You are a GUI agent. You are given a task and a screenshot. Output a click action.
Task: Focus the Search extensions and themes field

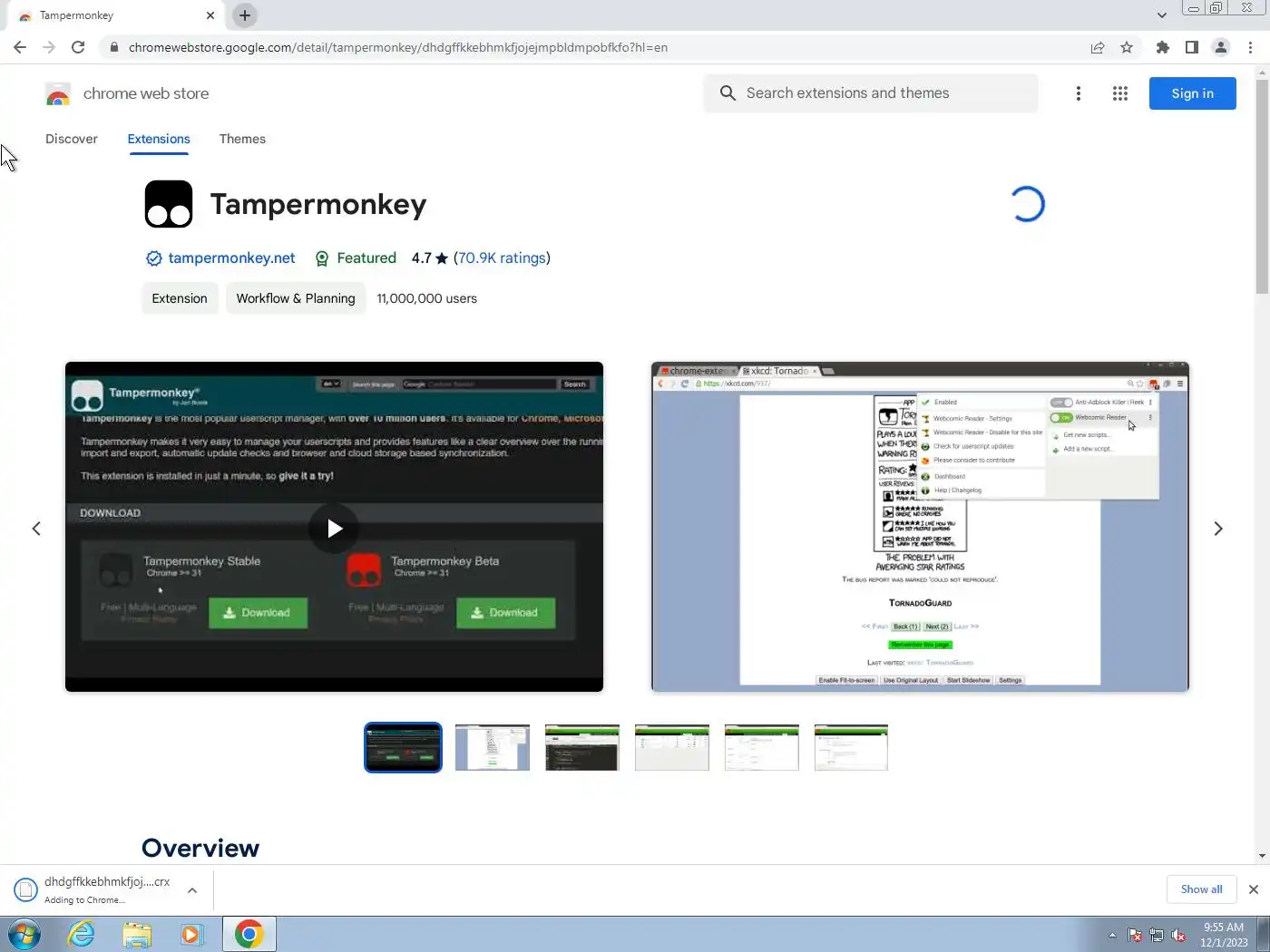pyautogui.click(x=871, y=93)
